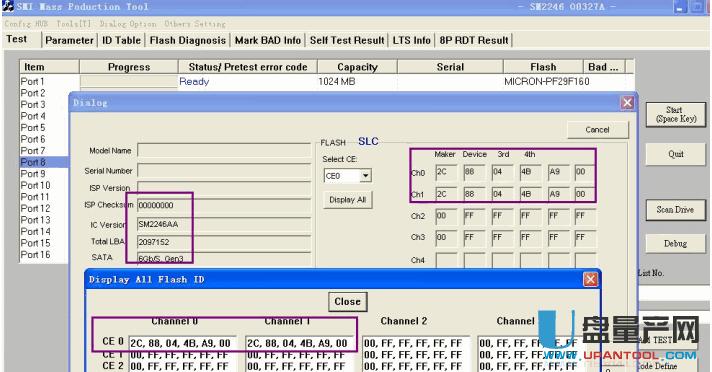This screenshot has height=372, width=712.
Task: Open the Others Setting menu
Action: [x=195, y=24]
